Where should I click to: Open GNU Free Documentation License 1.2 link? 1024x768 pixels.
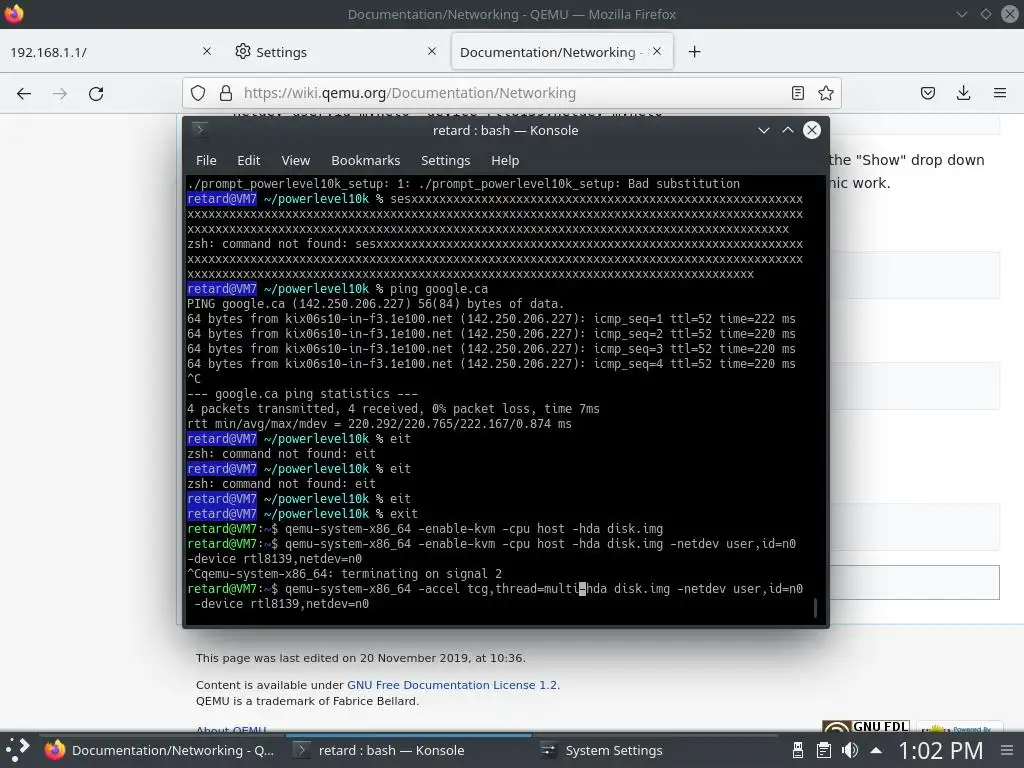[453, 685]
